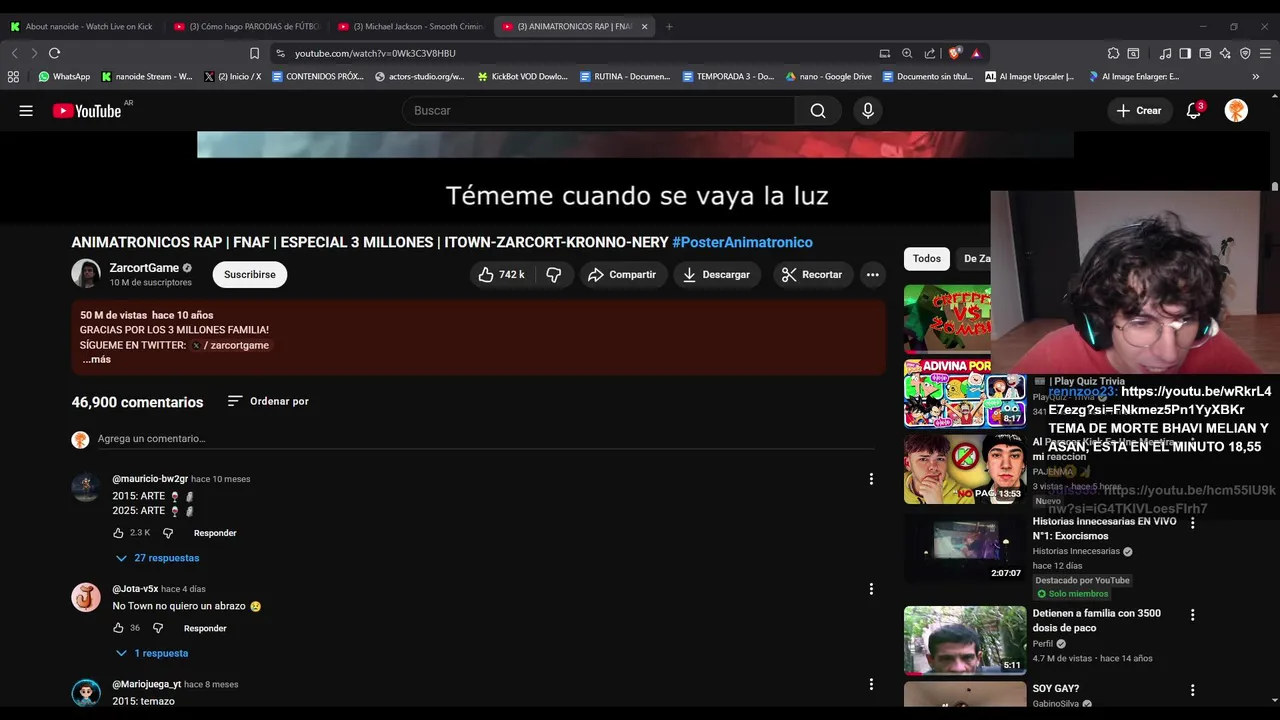Open the 13:53 reaction video thumbnail
Image resolution: width=1280 pixels, height=720 pixels.
pos(965,469)
